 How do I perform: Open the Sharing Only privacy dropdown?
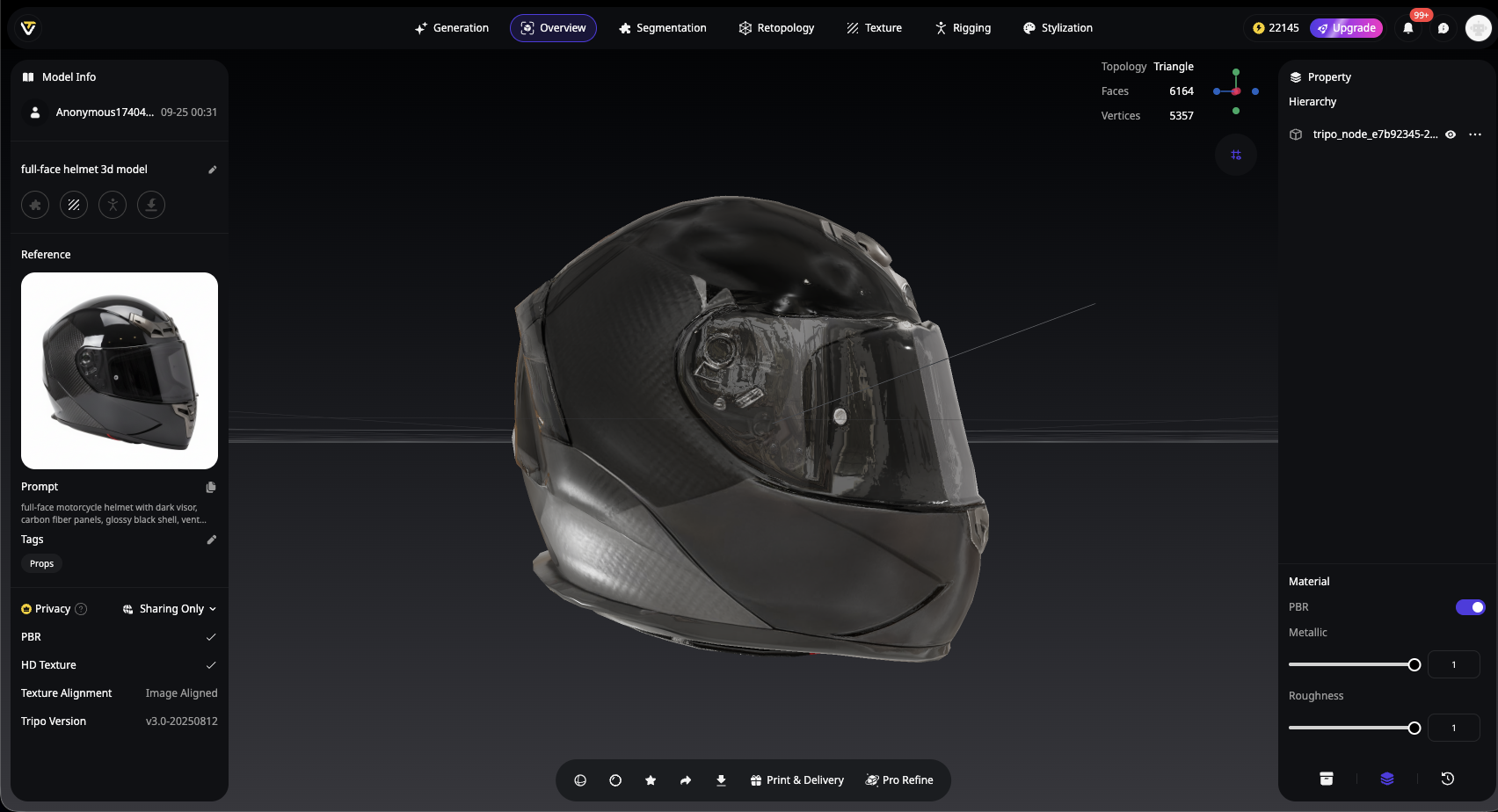click(170, 609)
